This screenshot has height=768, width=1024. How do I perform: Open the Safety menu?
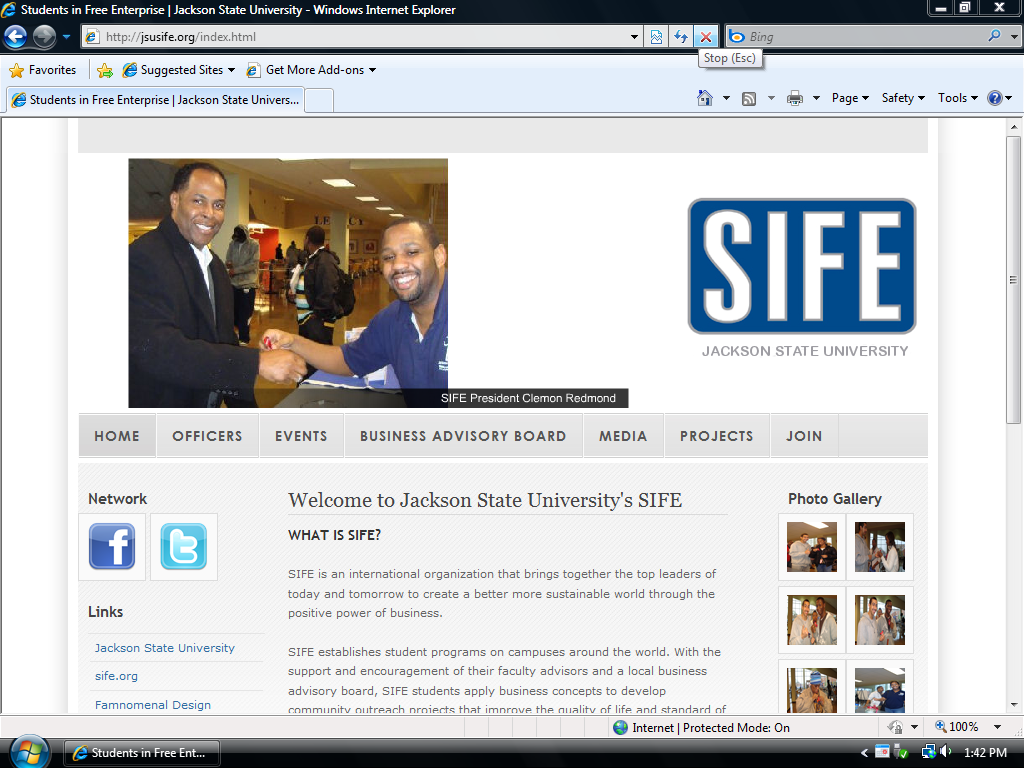click(x=903, y=98)
